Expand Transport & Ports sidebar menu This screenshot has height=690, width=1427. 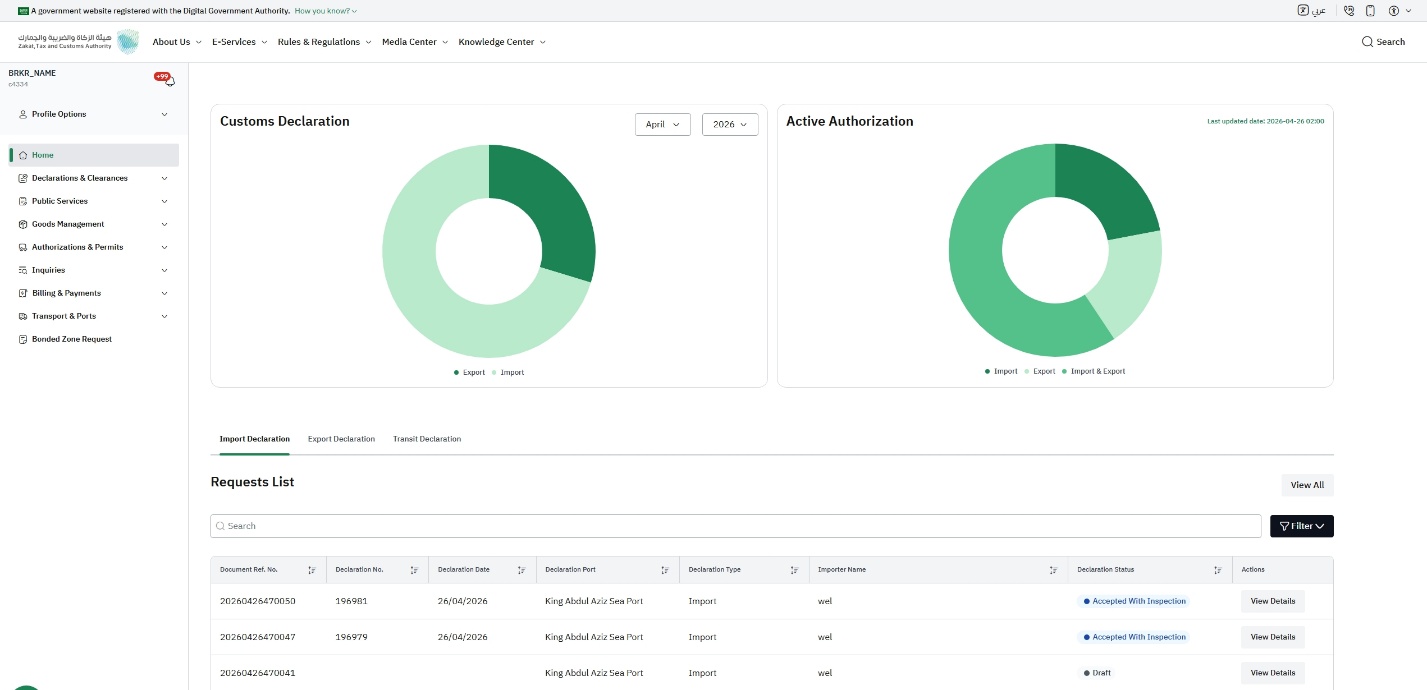point(94,316)
